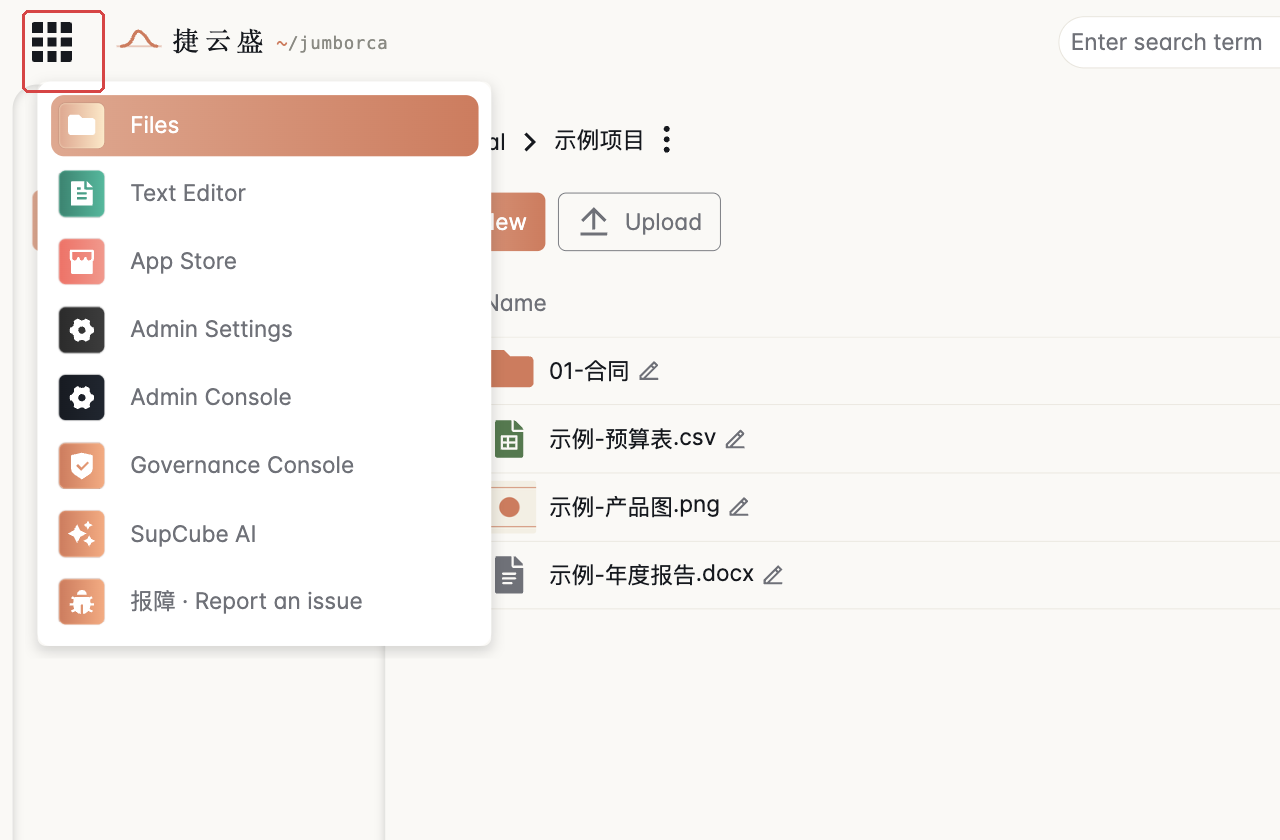Click the Report an issue bug icon

point(82,602)
